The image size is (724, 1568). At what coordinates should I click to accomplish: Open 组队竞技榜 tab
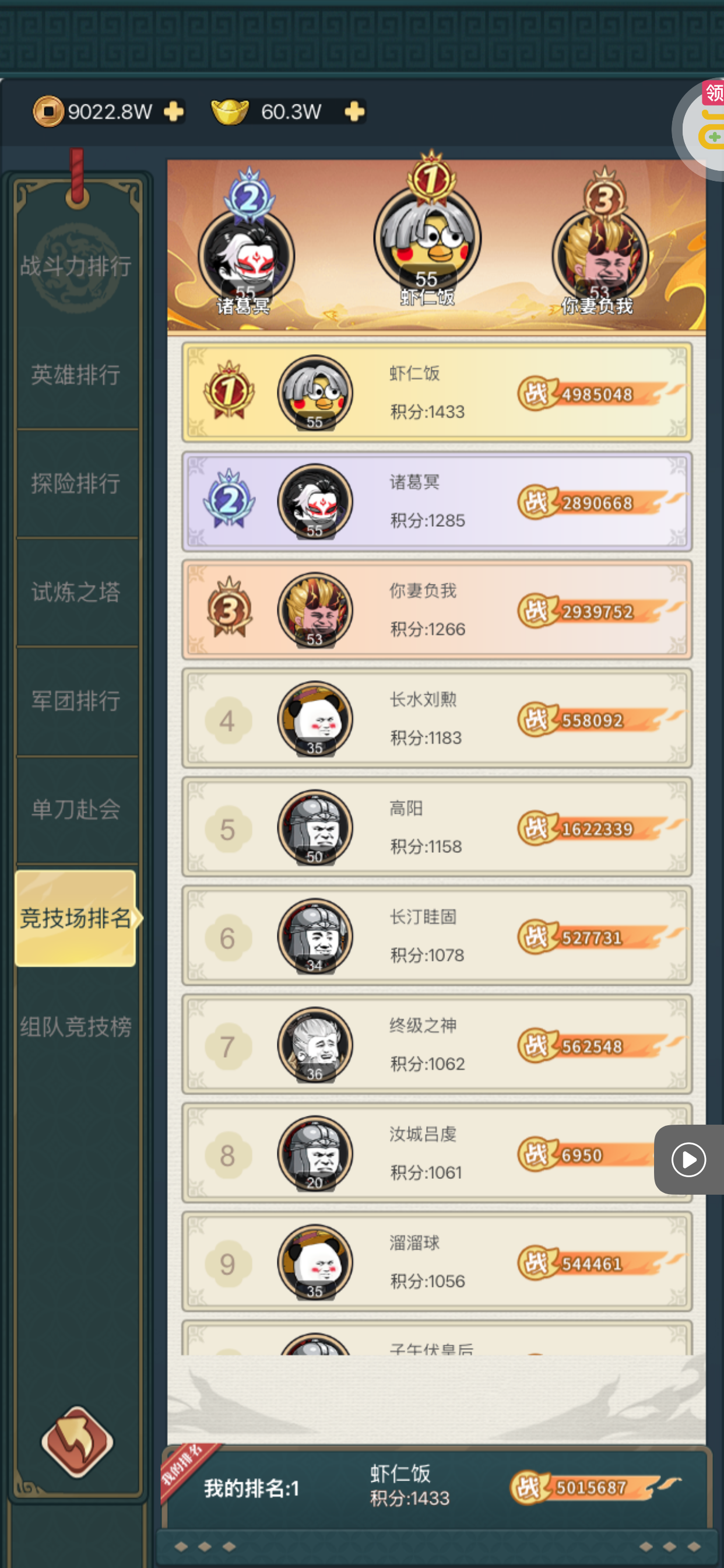click(77, 1027)
